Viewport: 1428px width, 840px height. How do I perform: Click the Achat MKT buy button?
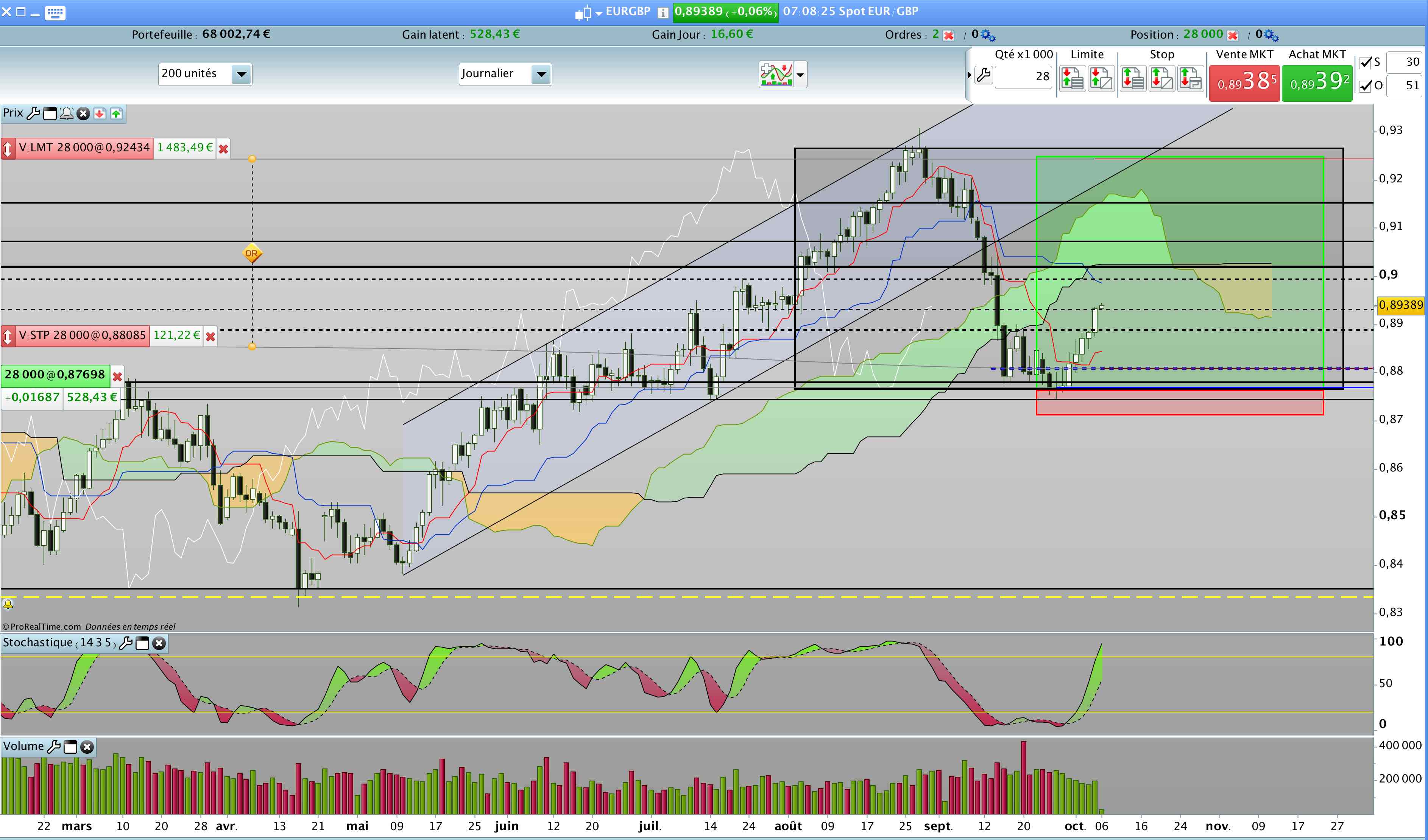(x=1317, y=83)
